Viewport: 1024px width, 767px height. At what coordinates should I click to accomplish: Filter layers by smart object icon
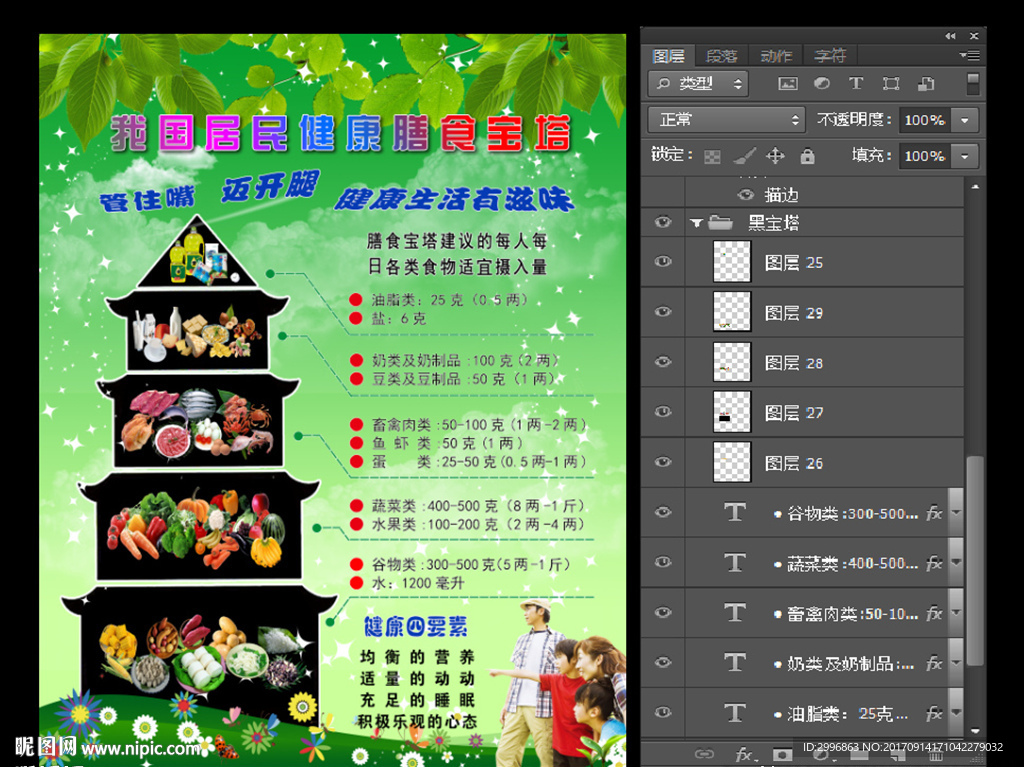point(926,84)
